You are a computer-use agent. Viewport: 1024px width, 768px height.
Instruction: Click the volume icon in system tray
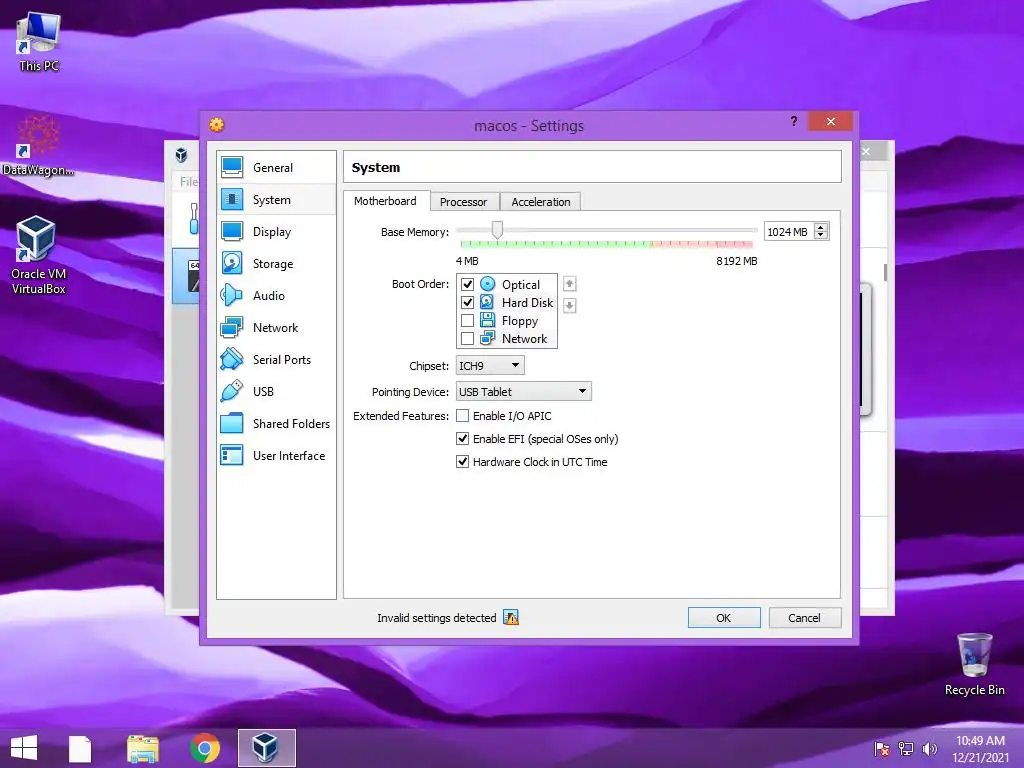click(x=930, y=748)
